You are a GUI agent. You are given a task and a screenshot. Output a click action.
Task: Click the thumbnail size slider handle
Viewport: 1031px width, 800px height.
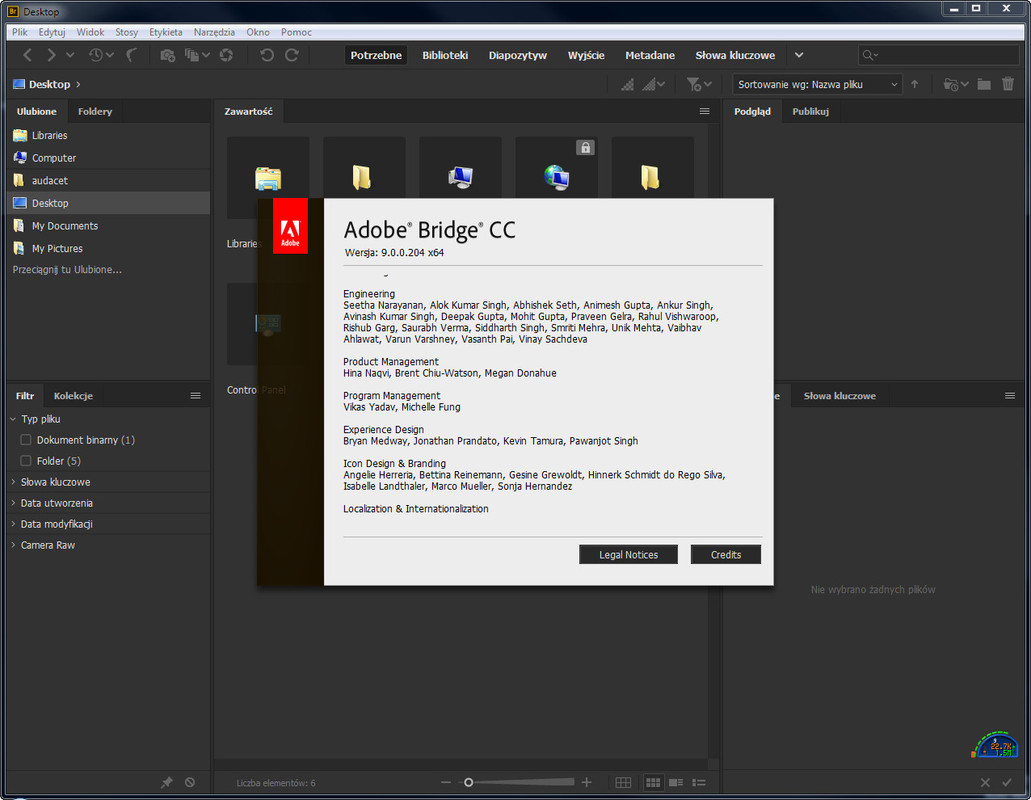(468, 782)
